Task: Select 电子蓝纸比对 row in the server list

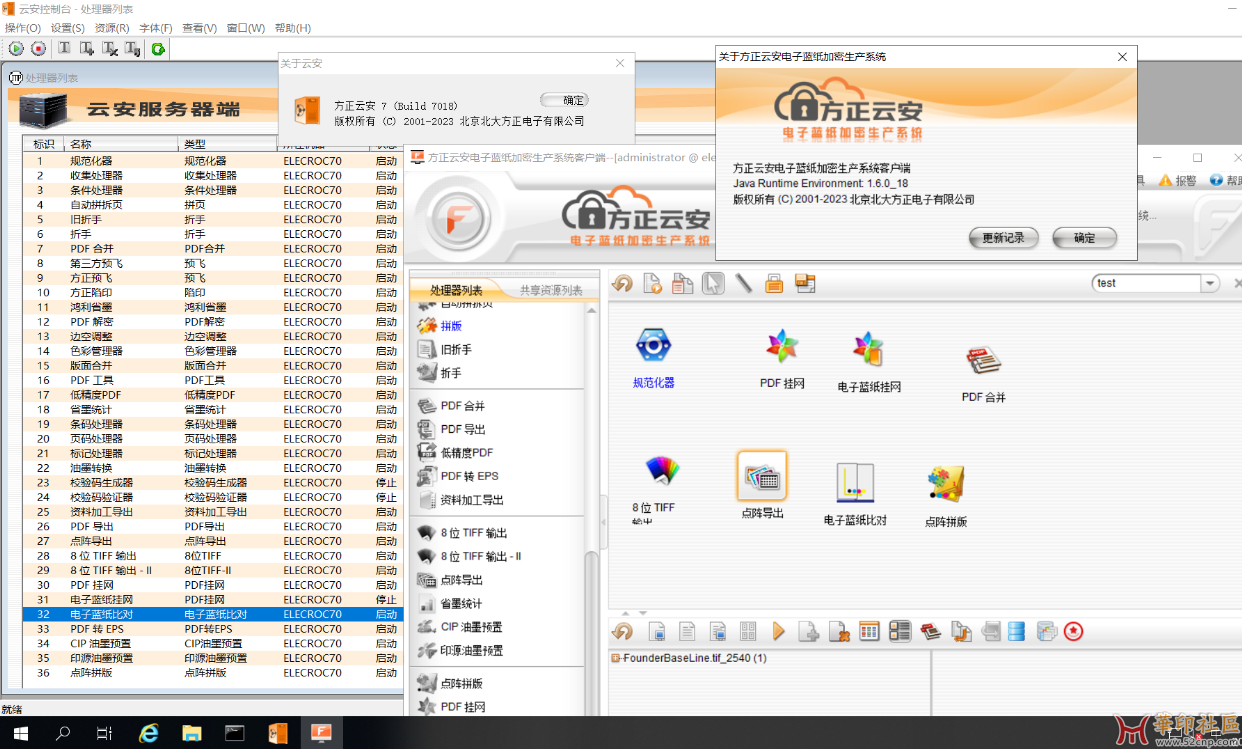Action: tap(101, 614)
